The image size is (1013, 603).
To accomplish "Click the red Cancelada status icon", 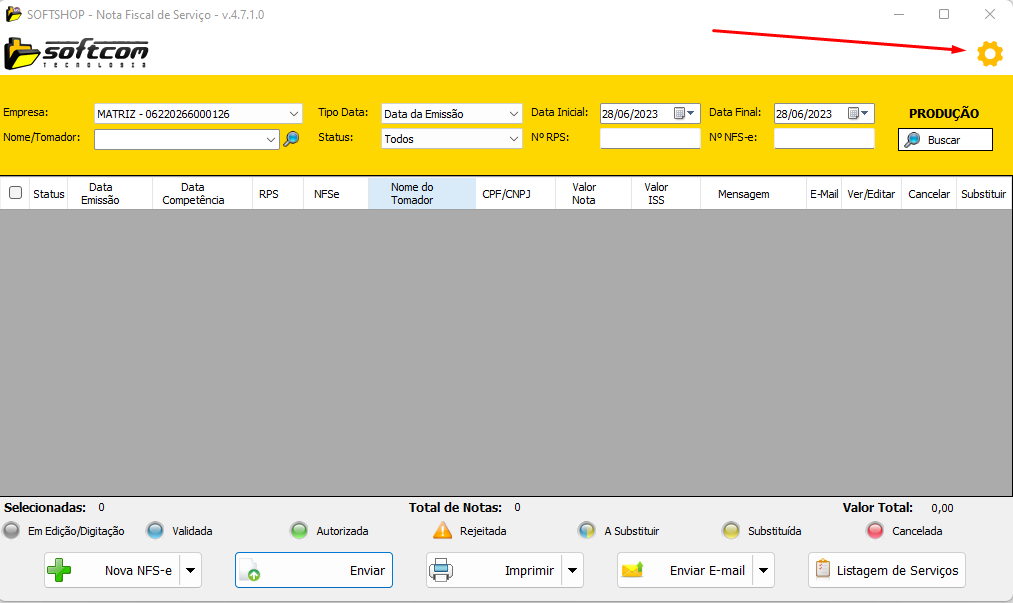I will [875, 531].
